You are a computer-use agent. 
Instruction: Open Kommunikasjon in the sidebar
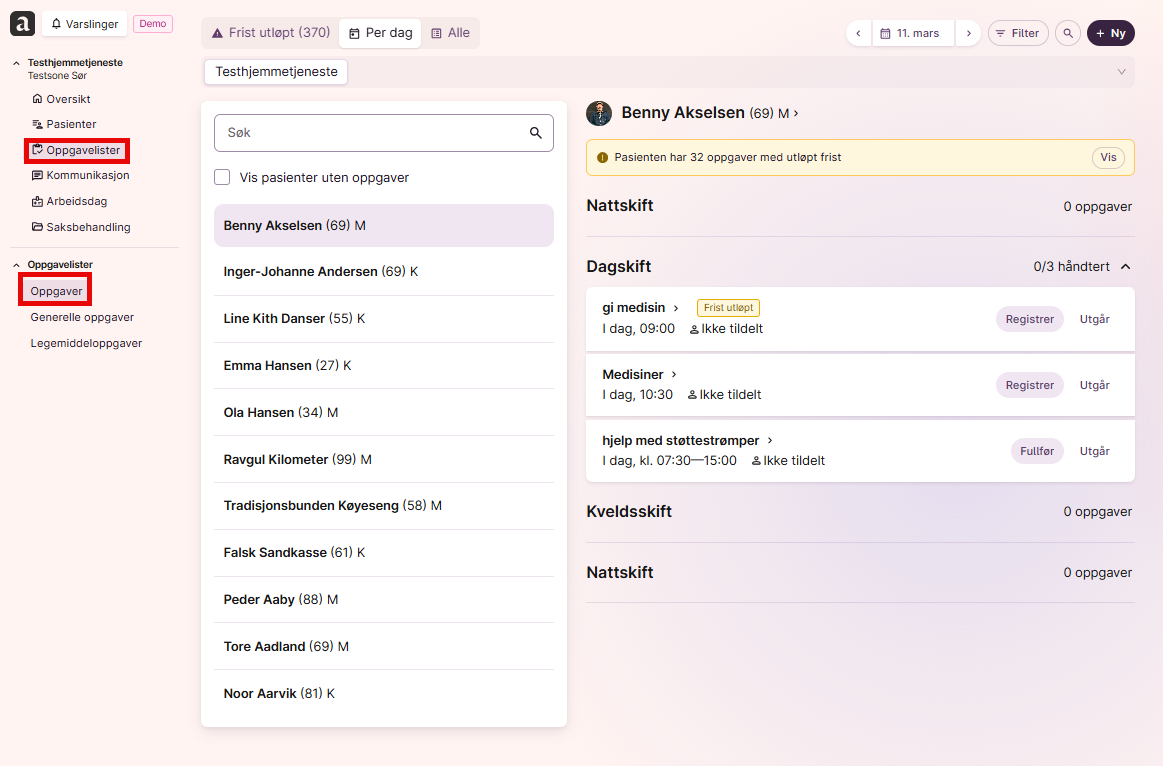[81, 175]
